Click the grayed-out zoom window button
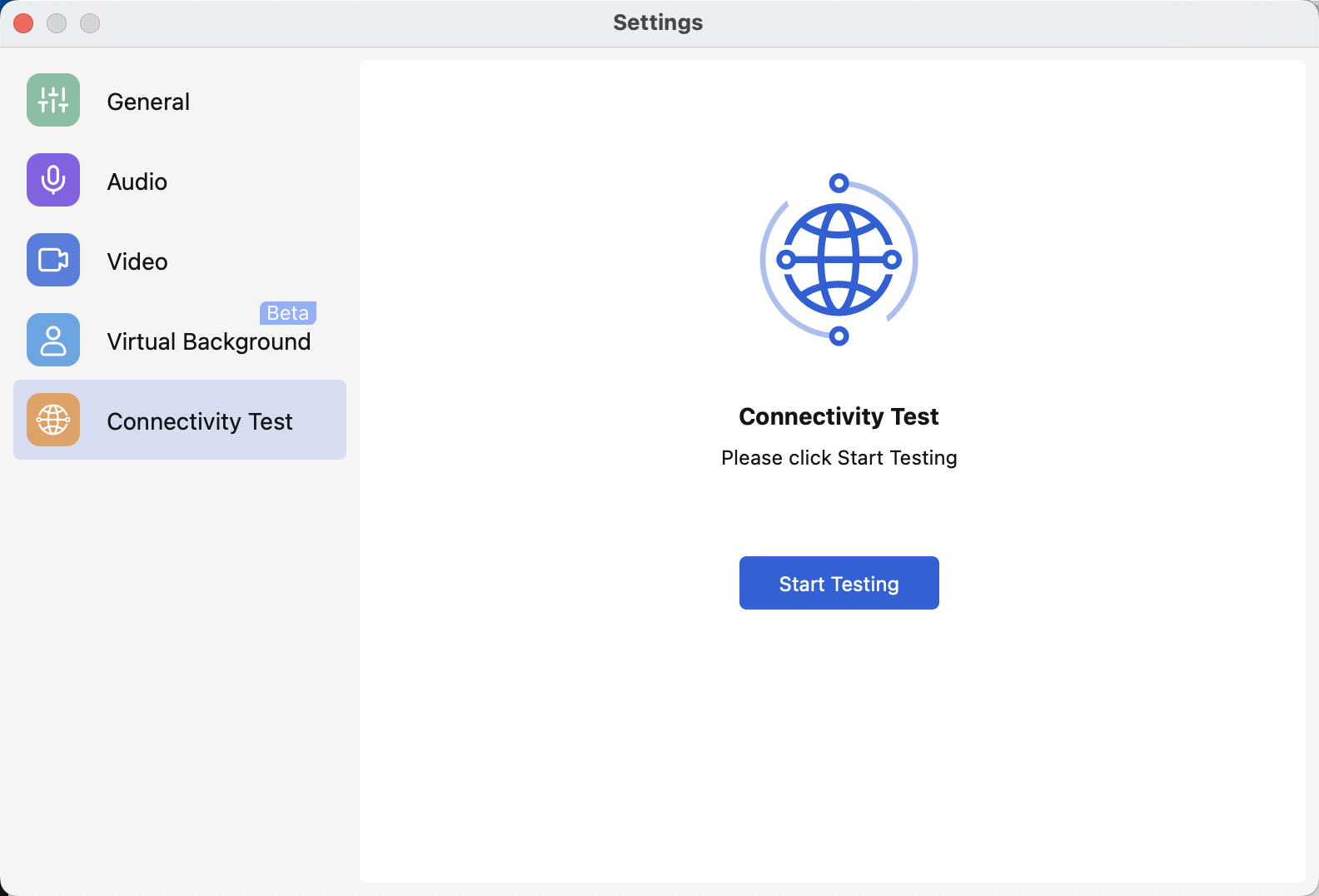 coord(90,23)
